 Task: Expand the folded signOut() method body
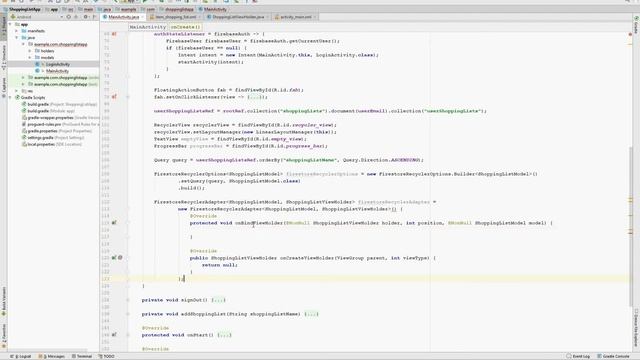(x=218, y=300)
